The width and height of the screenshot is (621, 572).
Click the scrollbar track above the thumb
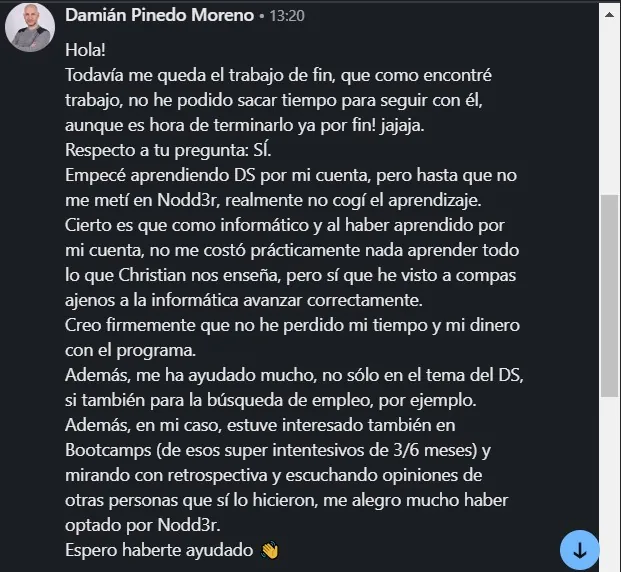point(610,109)
